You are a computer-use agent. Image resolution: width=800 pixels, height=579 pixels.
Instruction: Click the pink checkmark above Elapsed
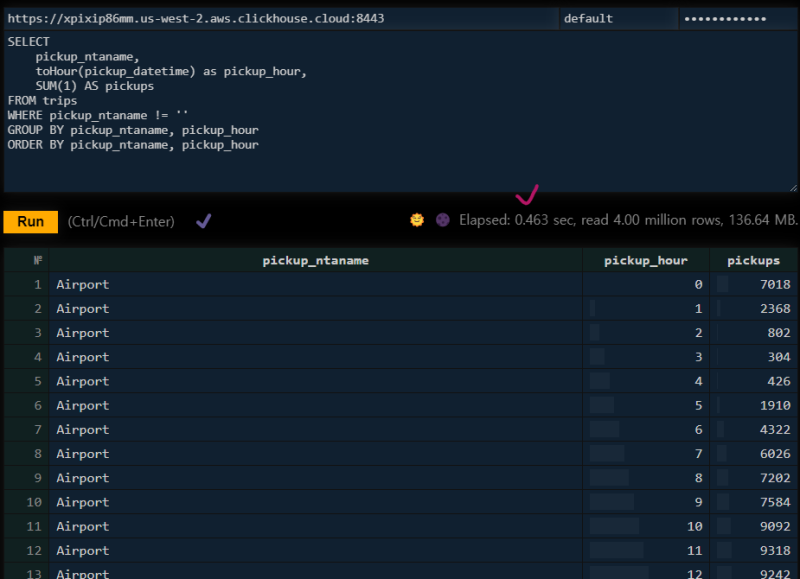(x=526, y=193)
